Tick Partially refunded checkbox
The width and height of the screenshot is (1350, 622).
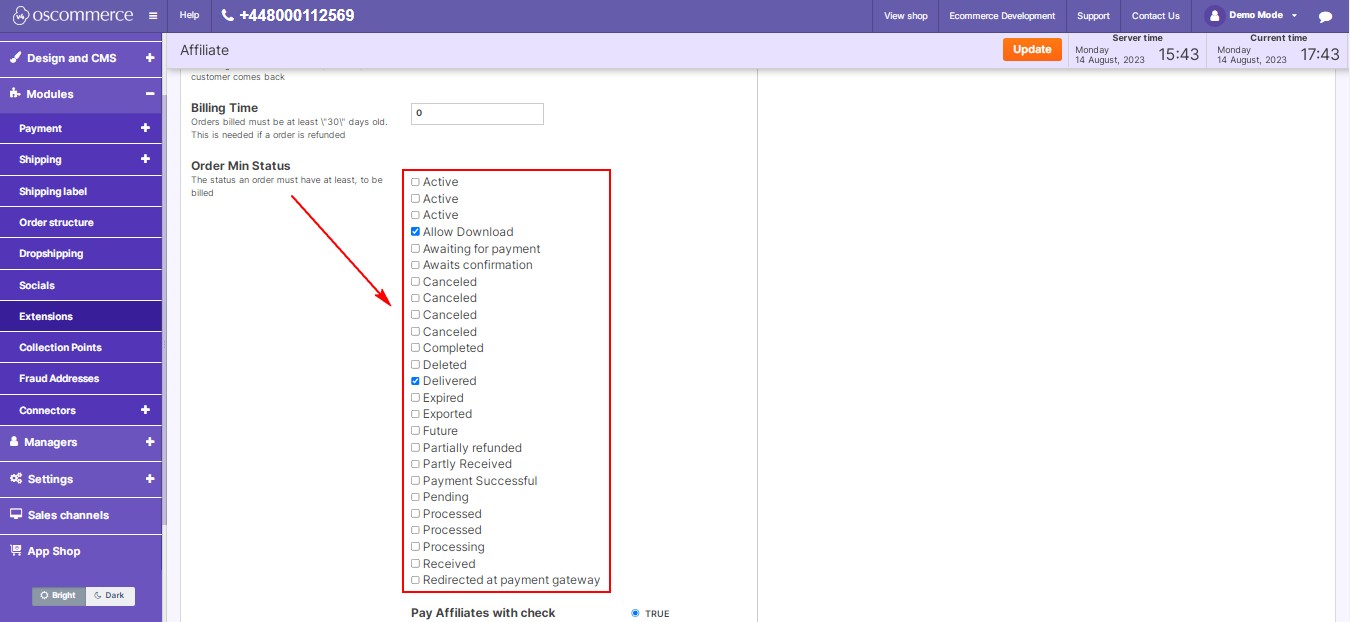(x=415, y=448)
